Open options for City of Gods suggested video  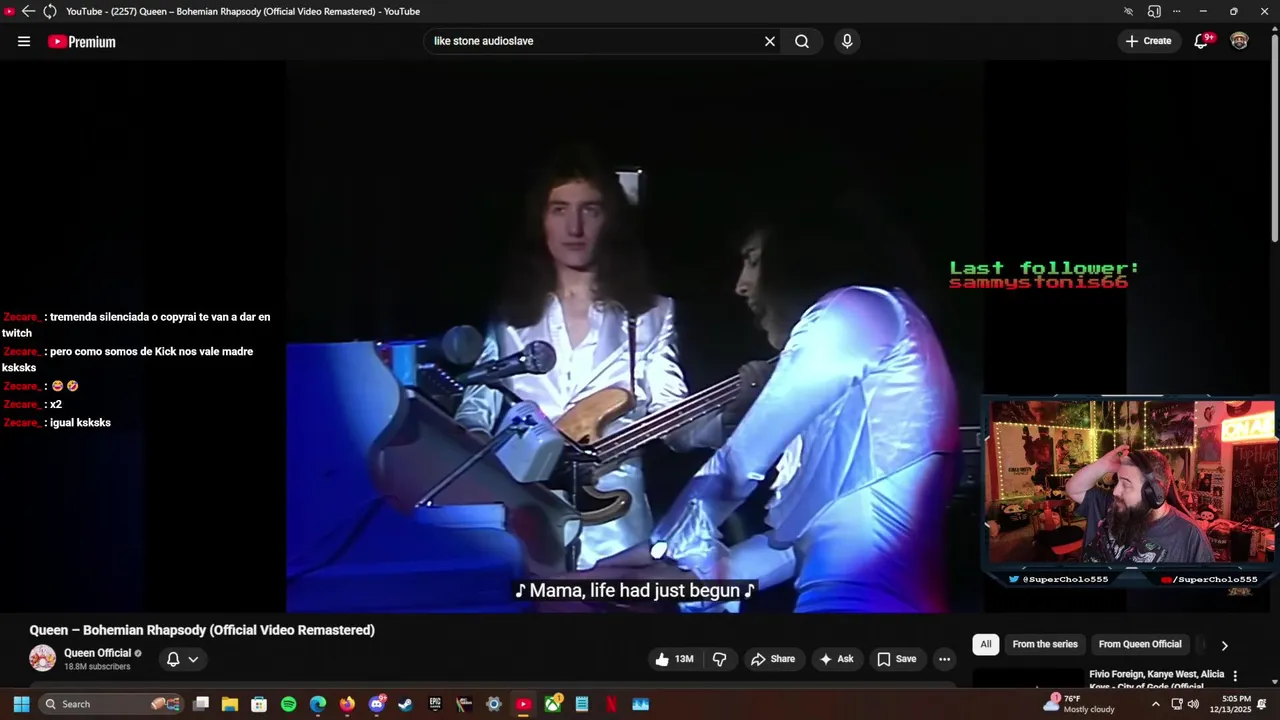[x=1235, y=676]
